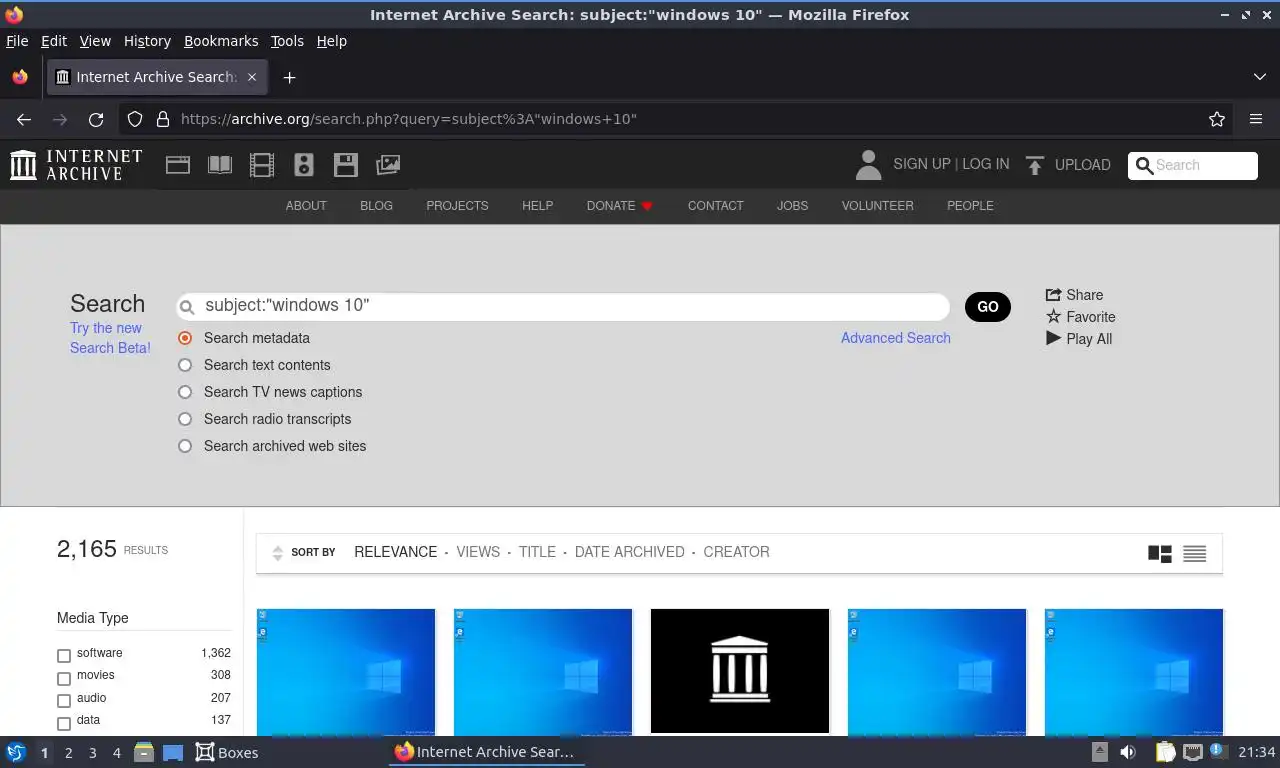The image size is (1280, 768).
Task: Open the Images icon in Archive header
Action: click(388, 165)
